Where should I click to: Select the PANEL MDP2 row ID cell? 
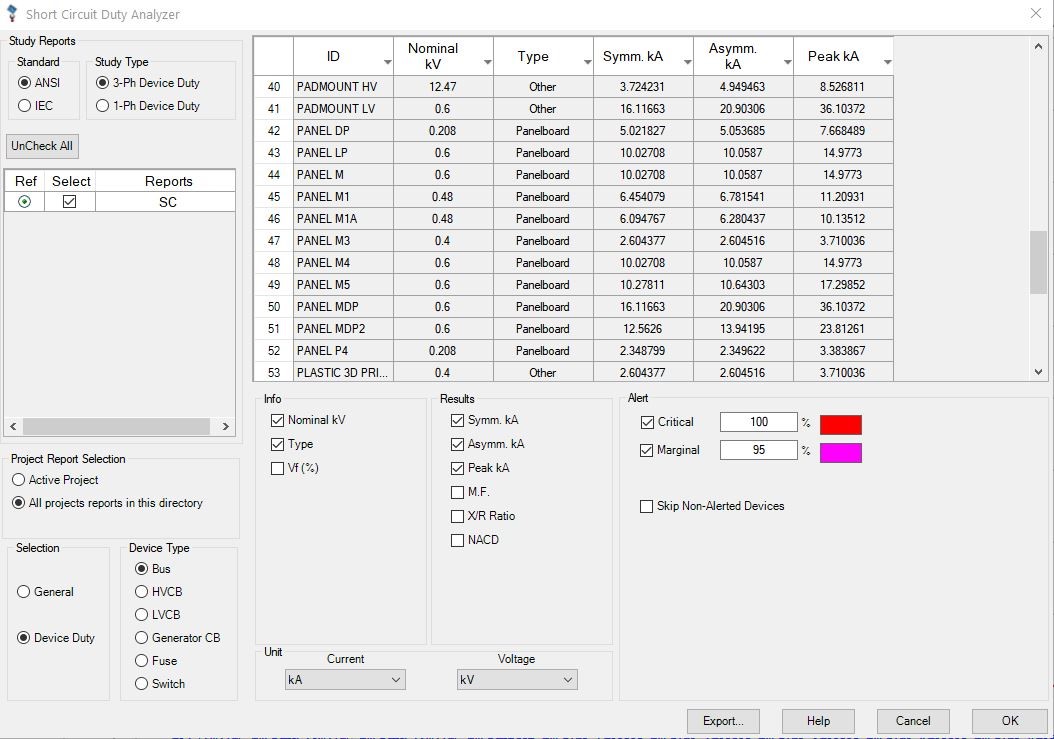(343, 329)
